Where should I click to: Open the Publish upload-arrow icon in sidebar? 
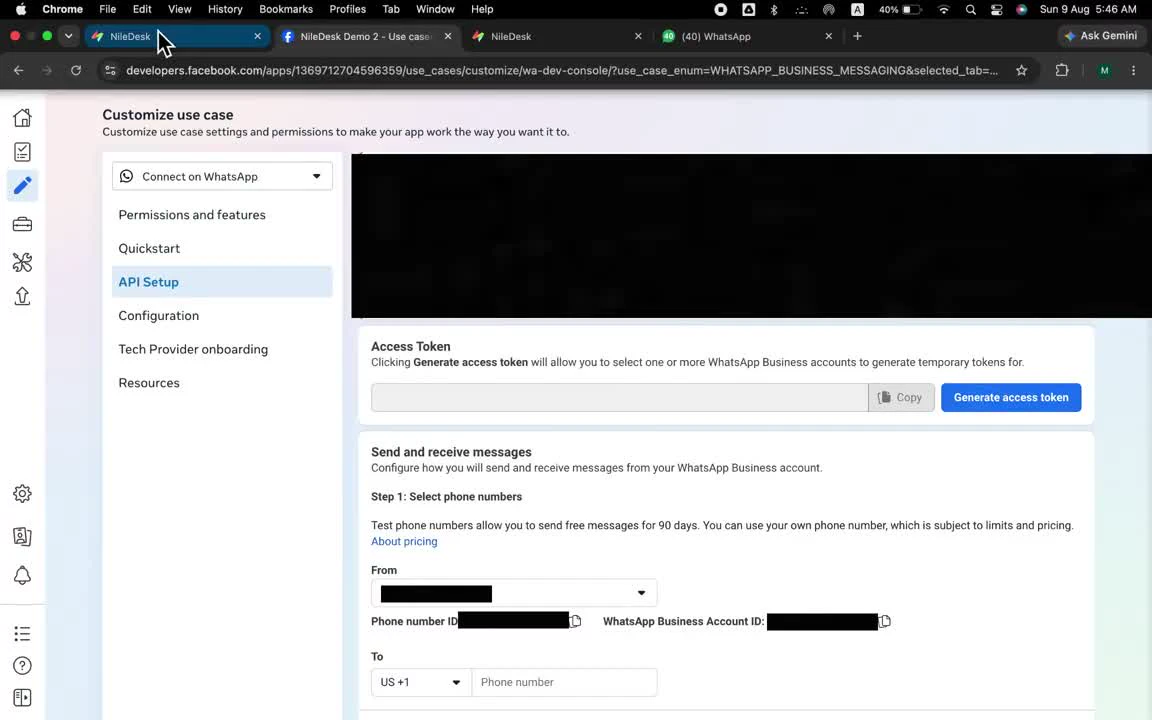tap(22, 296)
